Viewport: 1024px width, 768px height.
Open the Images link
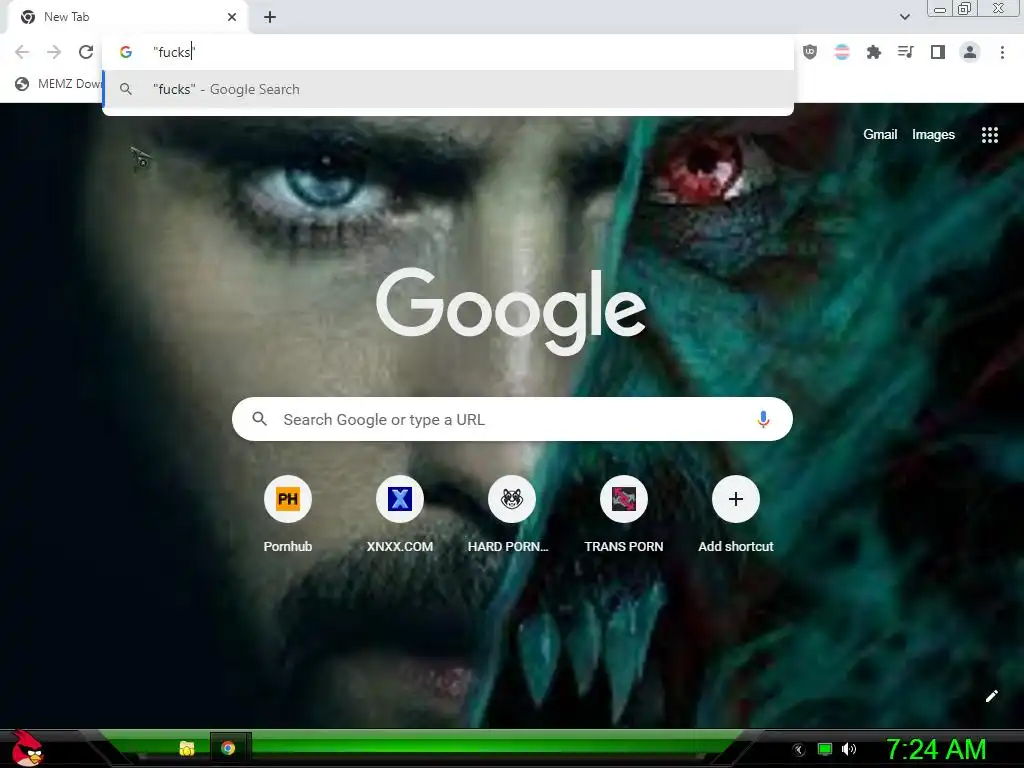pyautogui.click(x=933, y=135)
